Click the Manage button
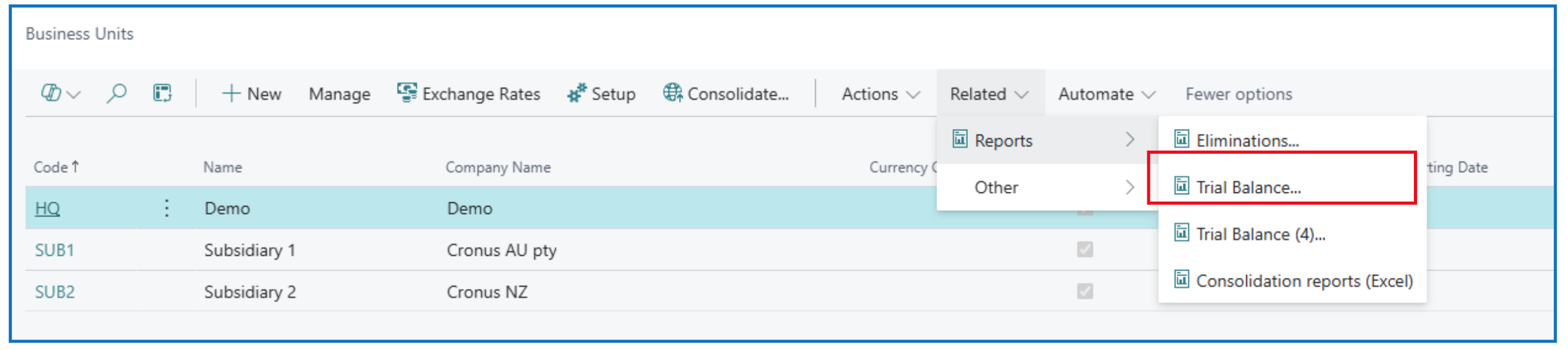Screen dimensions: 1568x350 pos(339,94)
